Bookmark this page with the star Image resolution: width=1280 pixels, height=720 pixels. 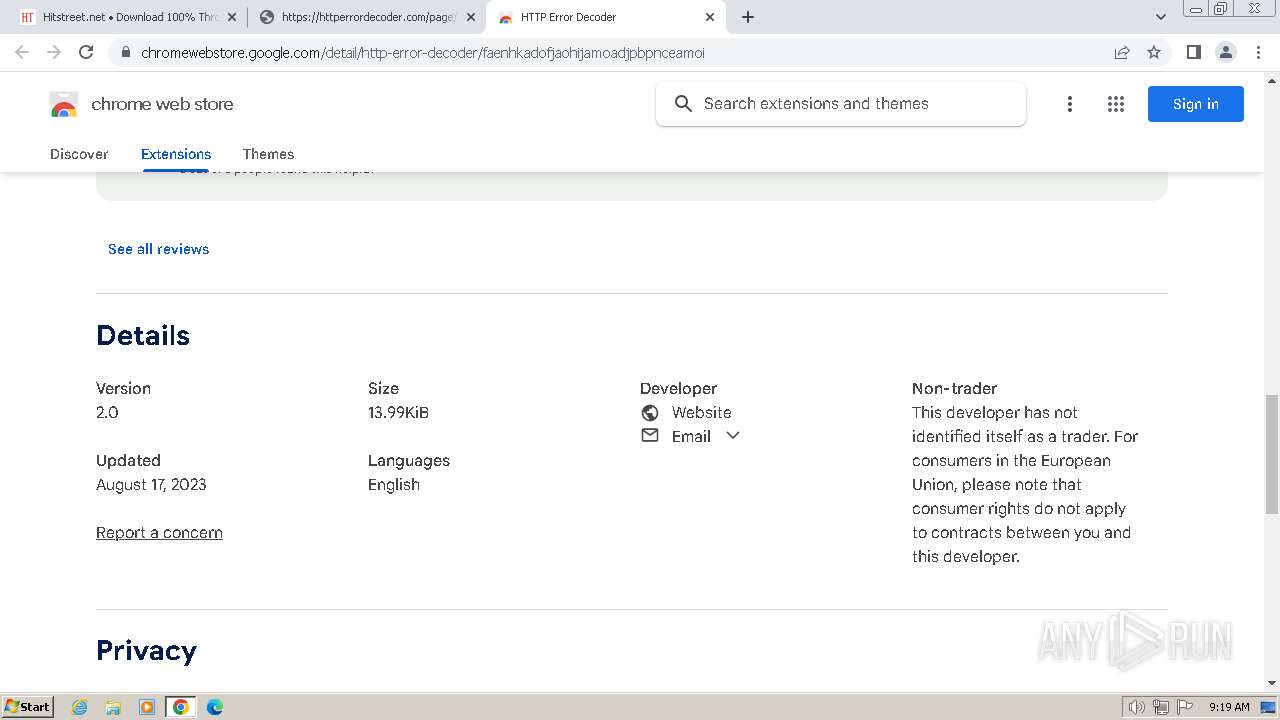tap(1154, 53)
